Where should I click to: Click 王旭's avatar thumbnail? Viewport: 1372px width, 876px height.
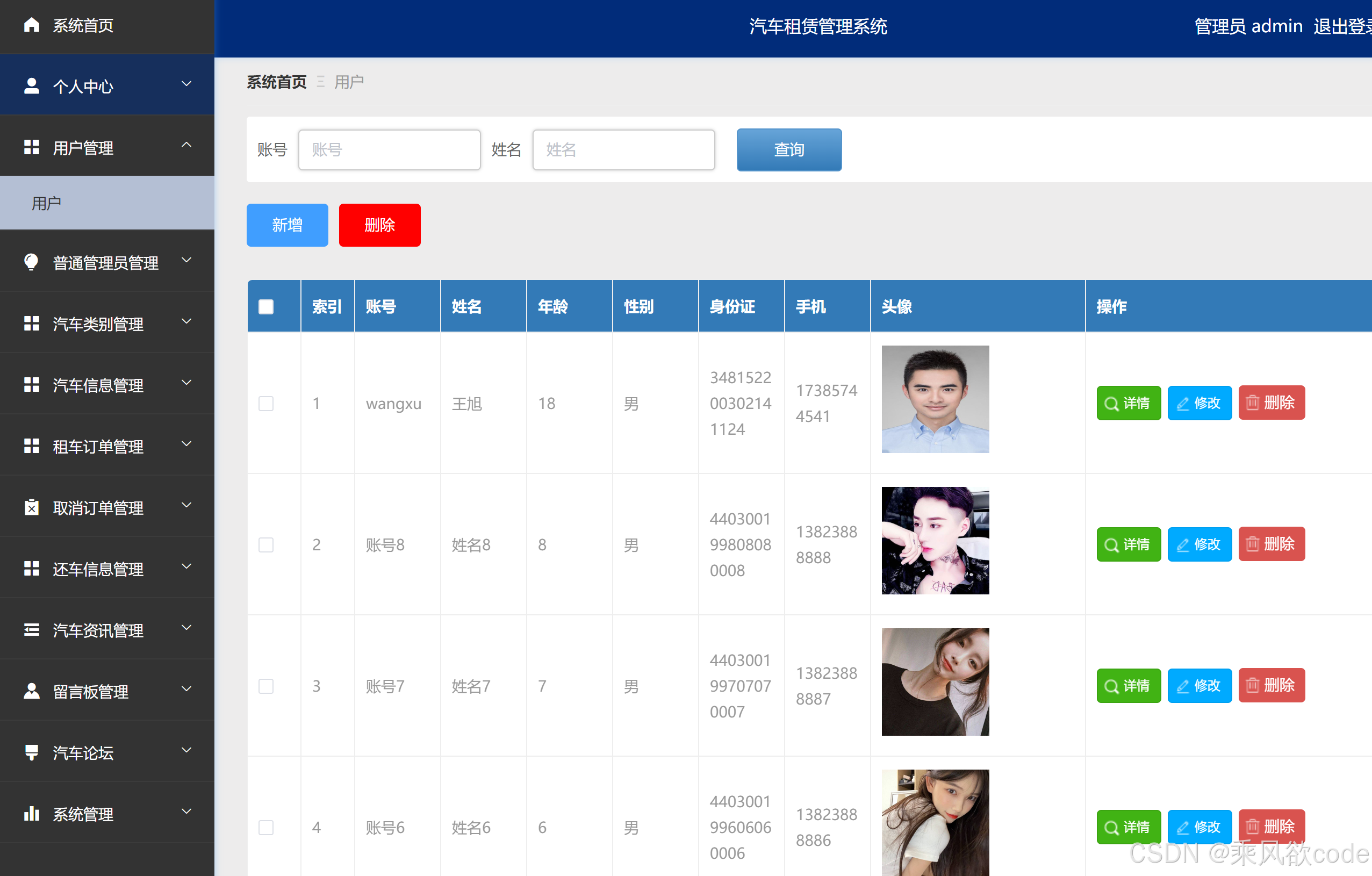935,399
